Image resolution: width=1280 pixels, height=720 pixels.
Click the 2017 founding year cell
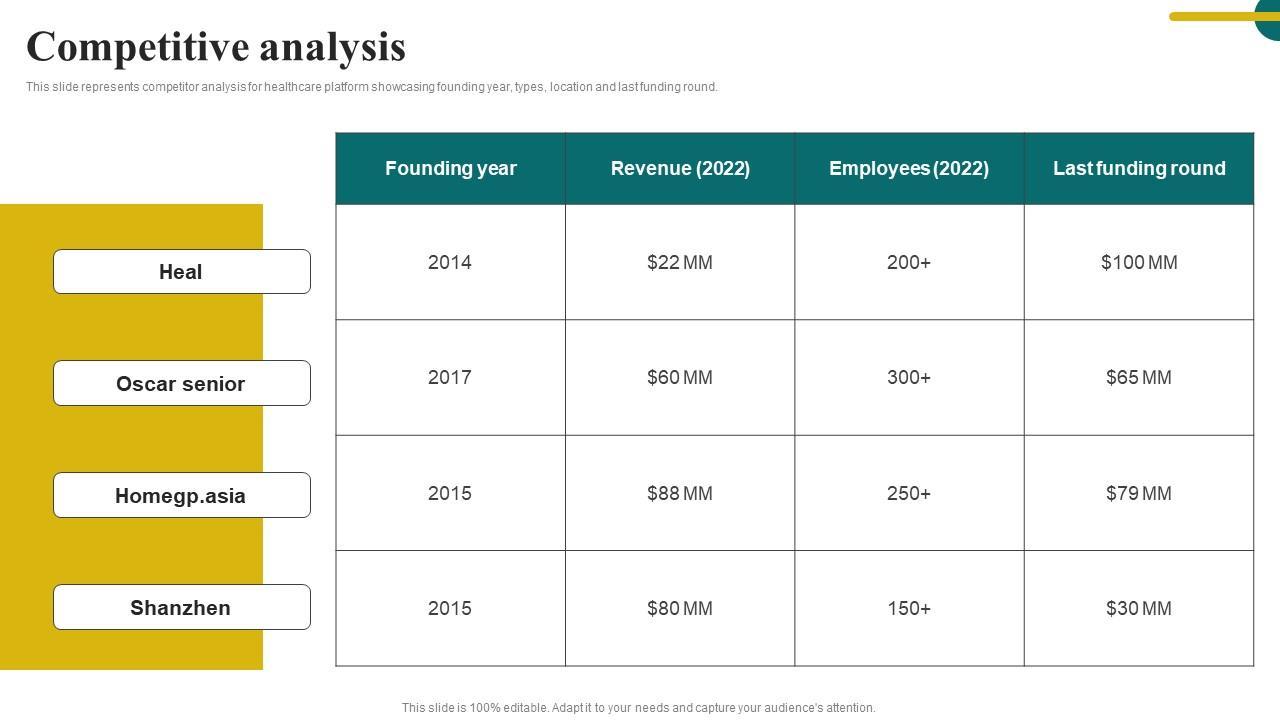point(450,377)
